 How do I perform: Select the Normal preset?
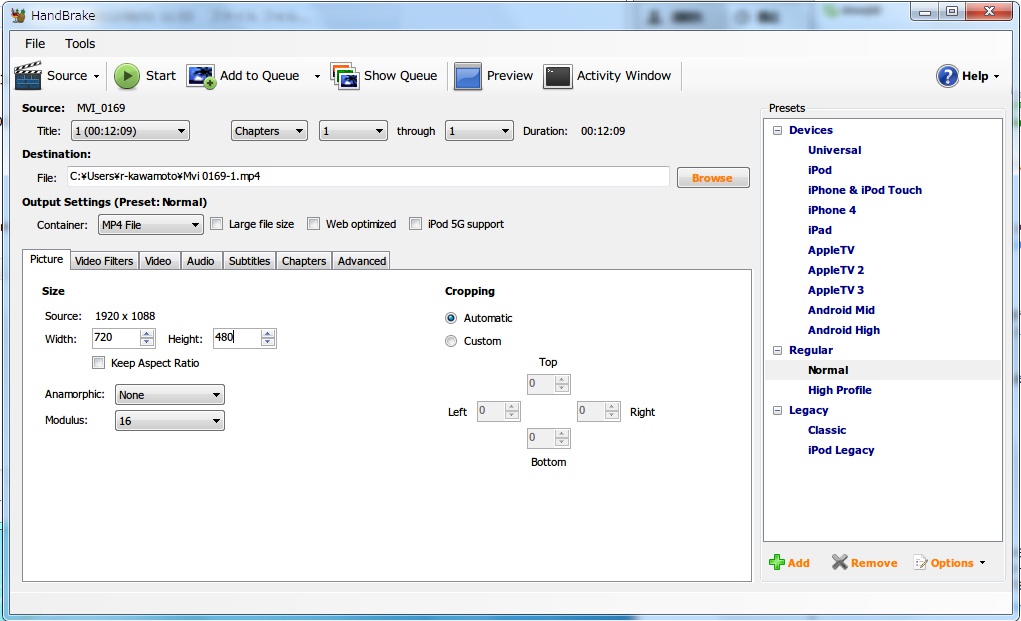tap(828, 370)
